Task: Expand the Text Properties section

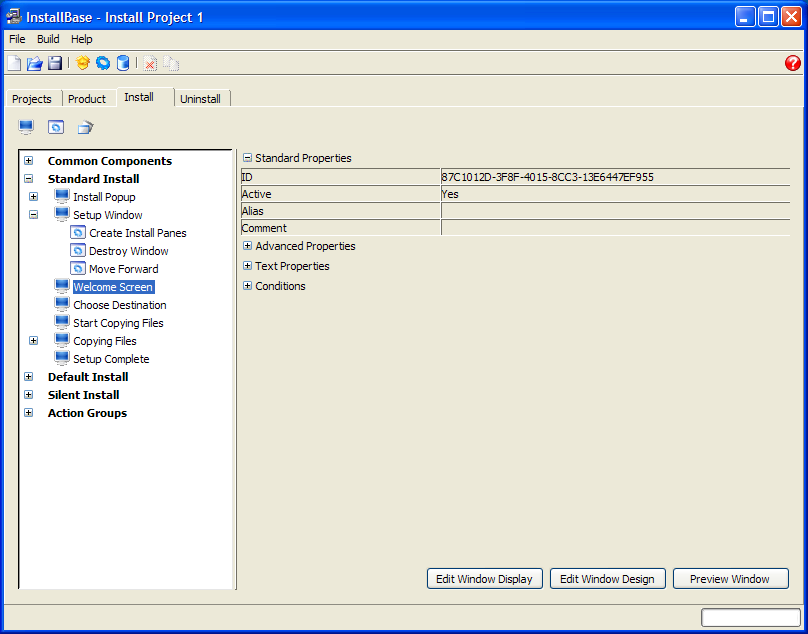Action: 247,266
